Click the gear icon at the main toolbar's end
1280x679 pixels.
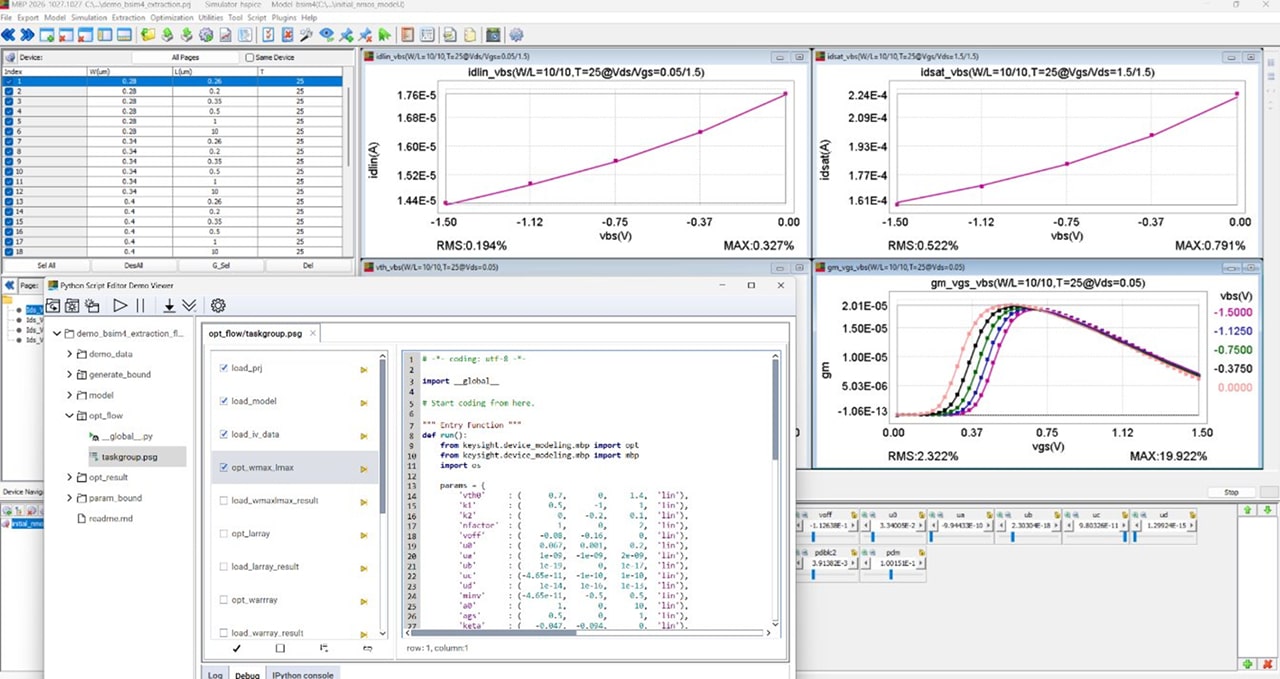517,34
